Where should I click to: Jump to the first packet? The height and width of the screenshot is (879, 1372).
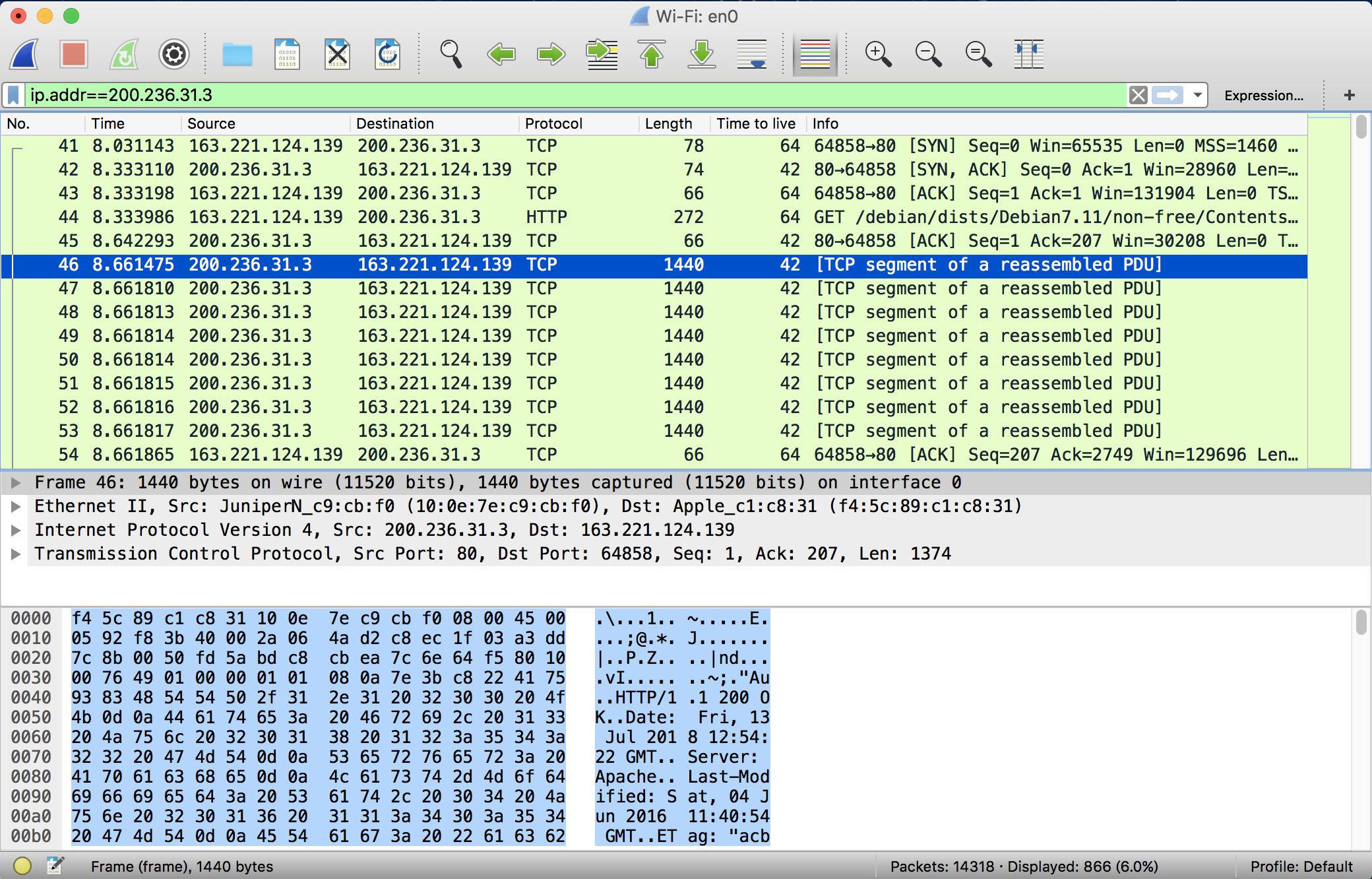tap(652, 54)
